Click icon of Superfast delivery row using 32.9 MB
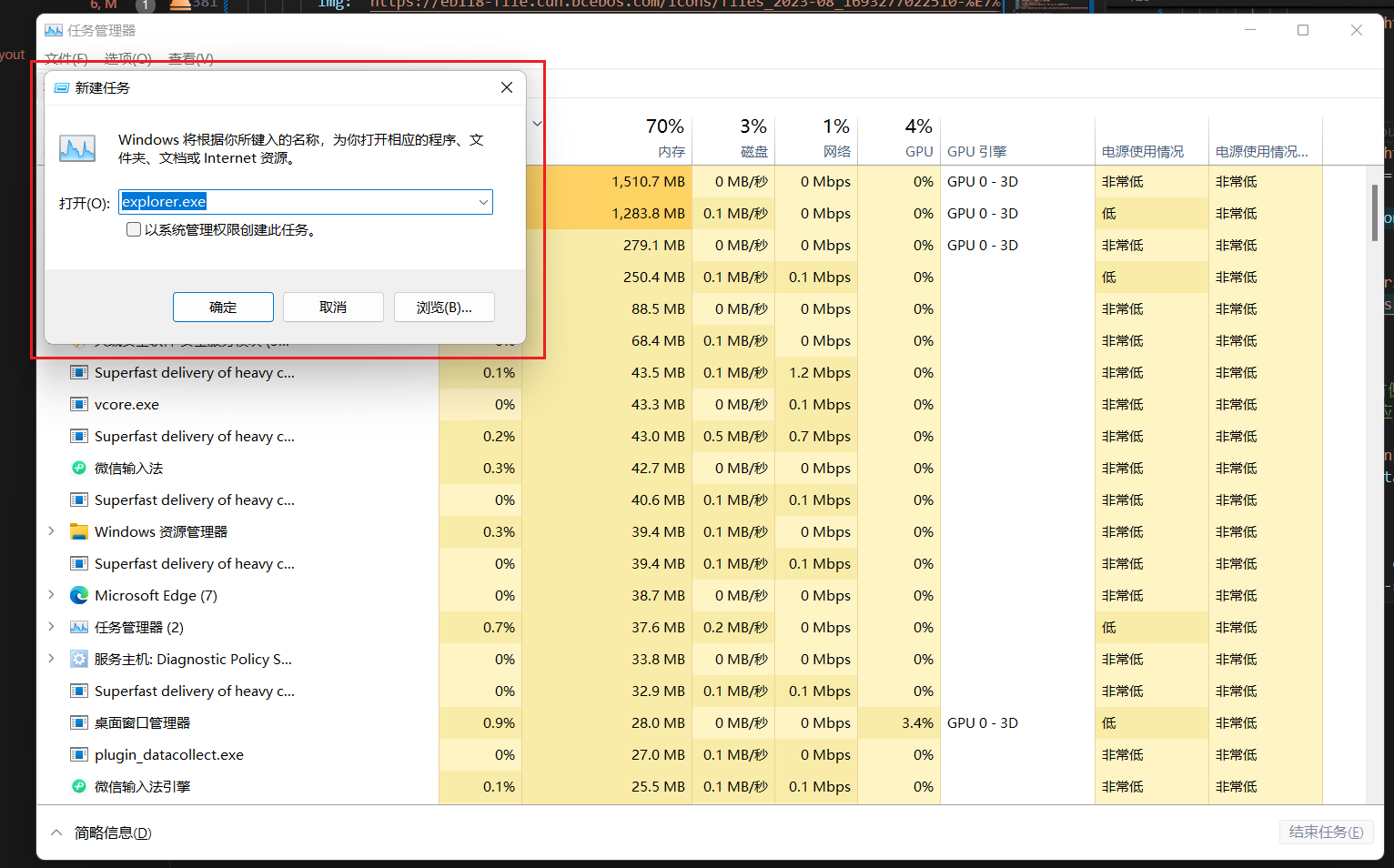Screen dimensions: 1394x868 point(79,691)
